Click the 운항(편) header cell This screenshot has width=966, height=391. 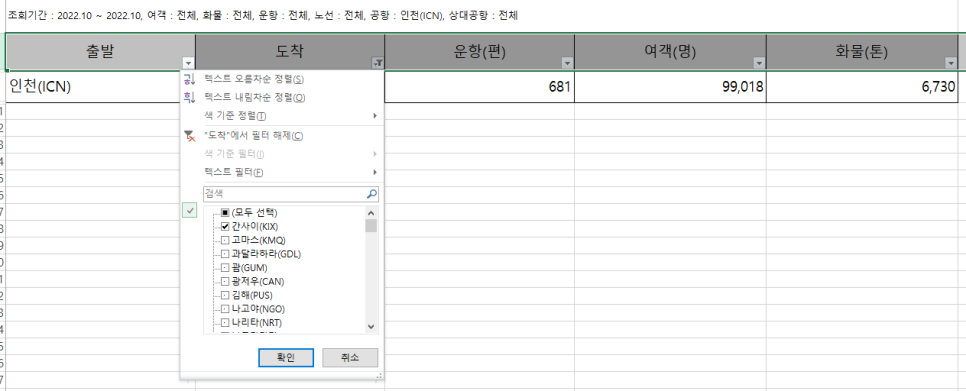[x=479, y=52]
